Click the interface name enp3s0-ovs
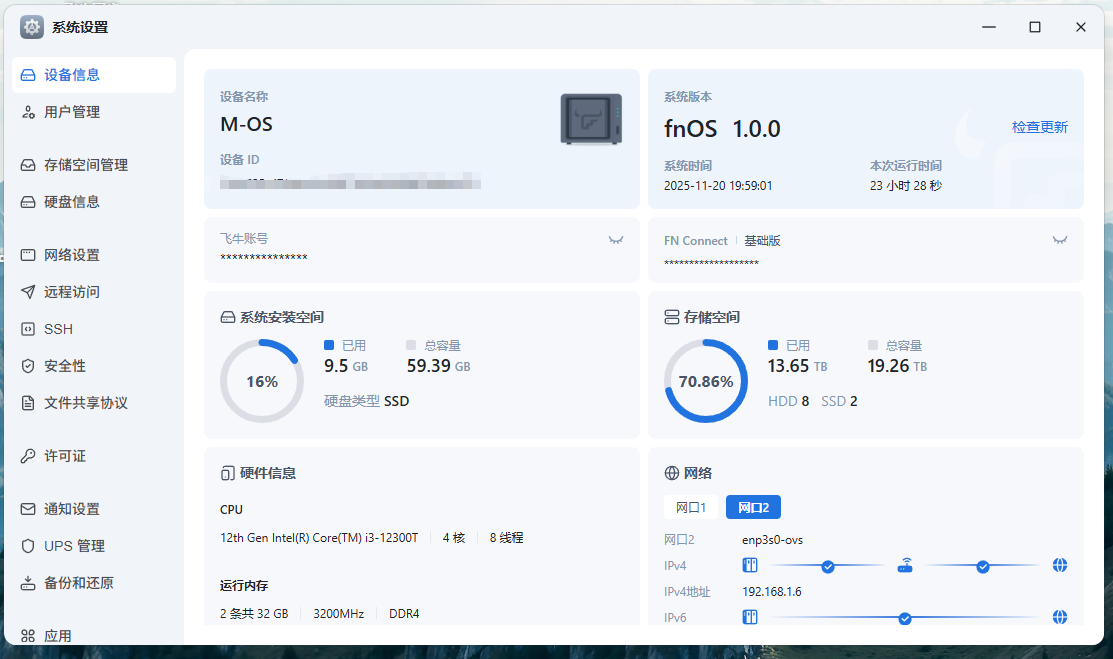The height and width of the screenshot is (659, 1113). pos(772,540)
